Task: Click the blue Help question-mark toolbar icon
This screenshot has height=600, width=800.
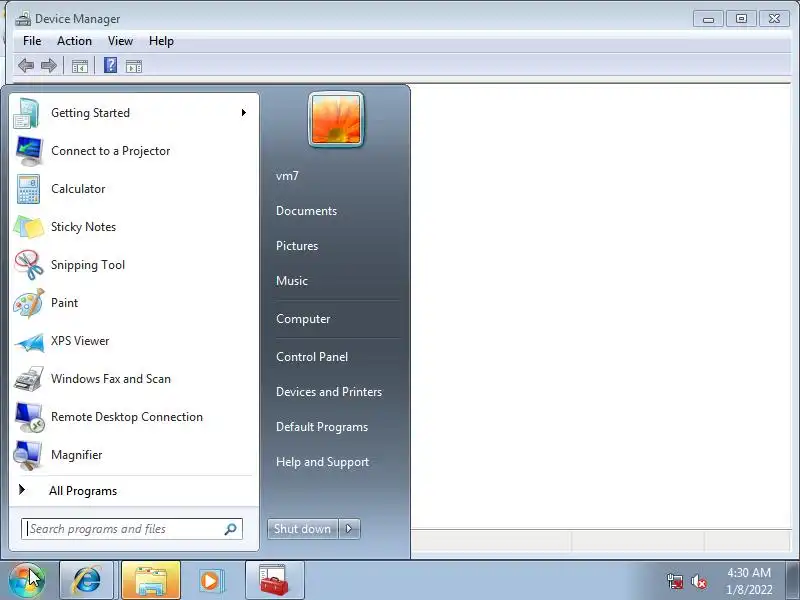Action: pyautogui.click(x=110, y=65)
